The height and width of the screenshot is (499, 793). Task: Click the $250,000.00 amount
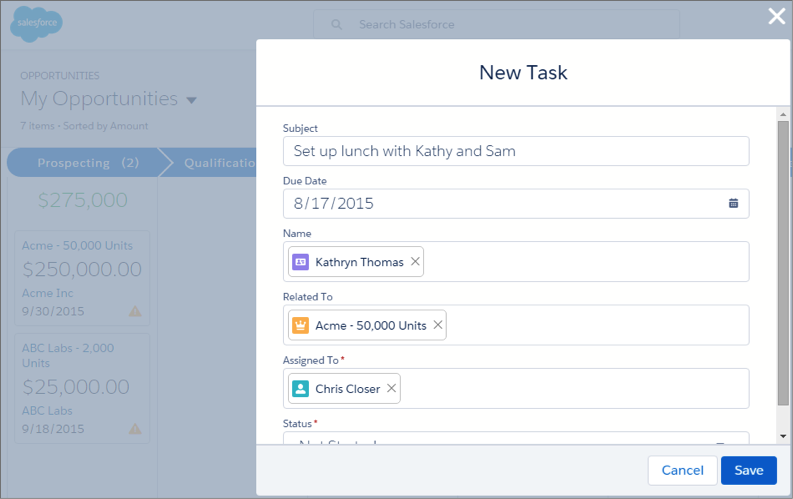[82, 269]
